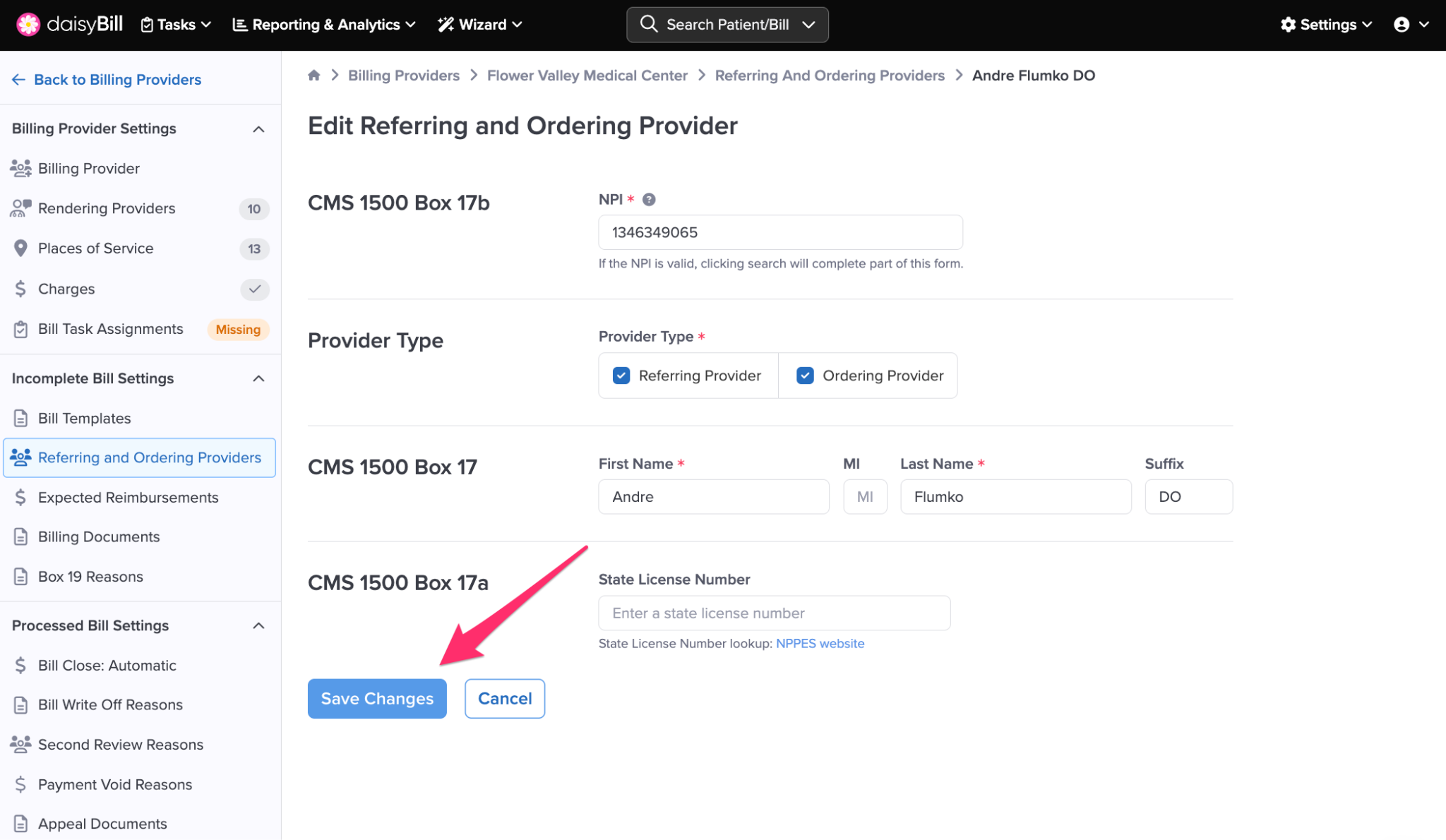Viewport: 1446px width, 840px height.
Task: Collapse the Incomplete Bill Settings section
Action: 258,379
